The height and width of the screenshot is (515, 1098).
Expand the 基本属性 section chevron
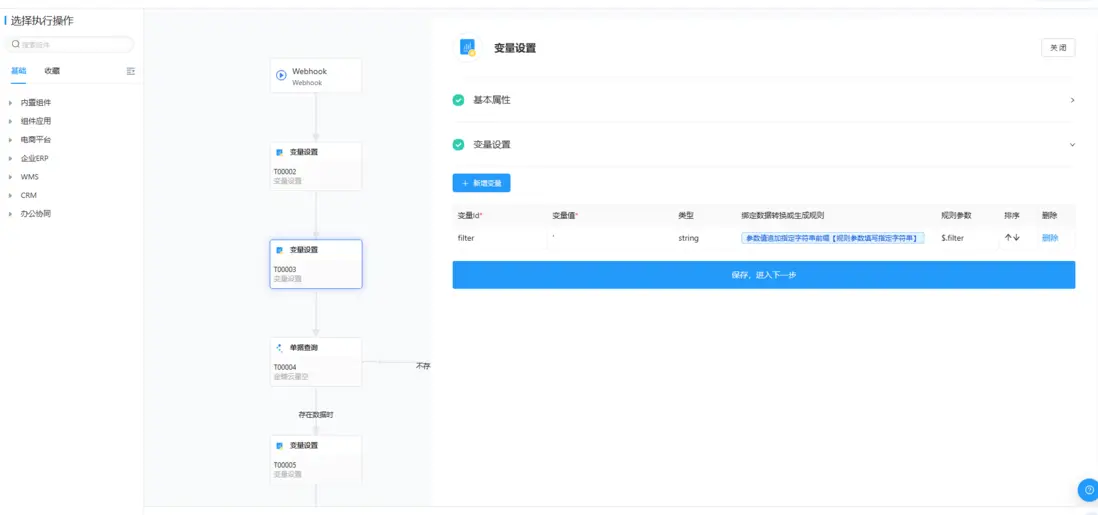click(x=1072, y=100)
